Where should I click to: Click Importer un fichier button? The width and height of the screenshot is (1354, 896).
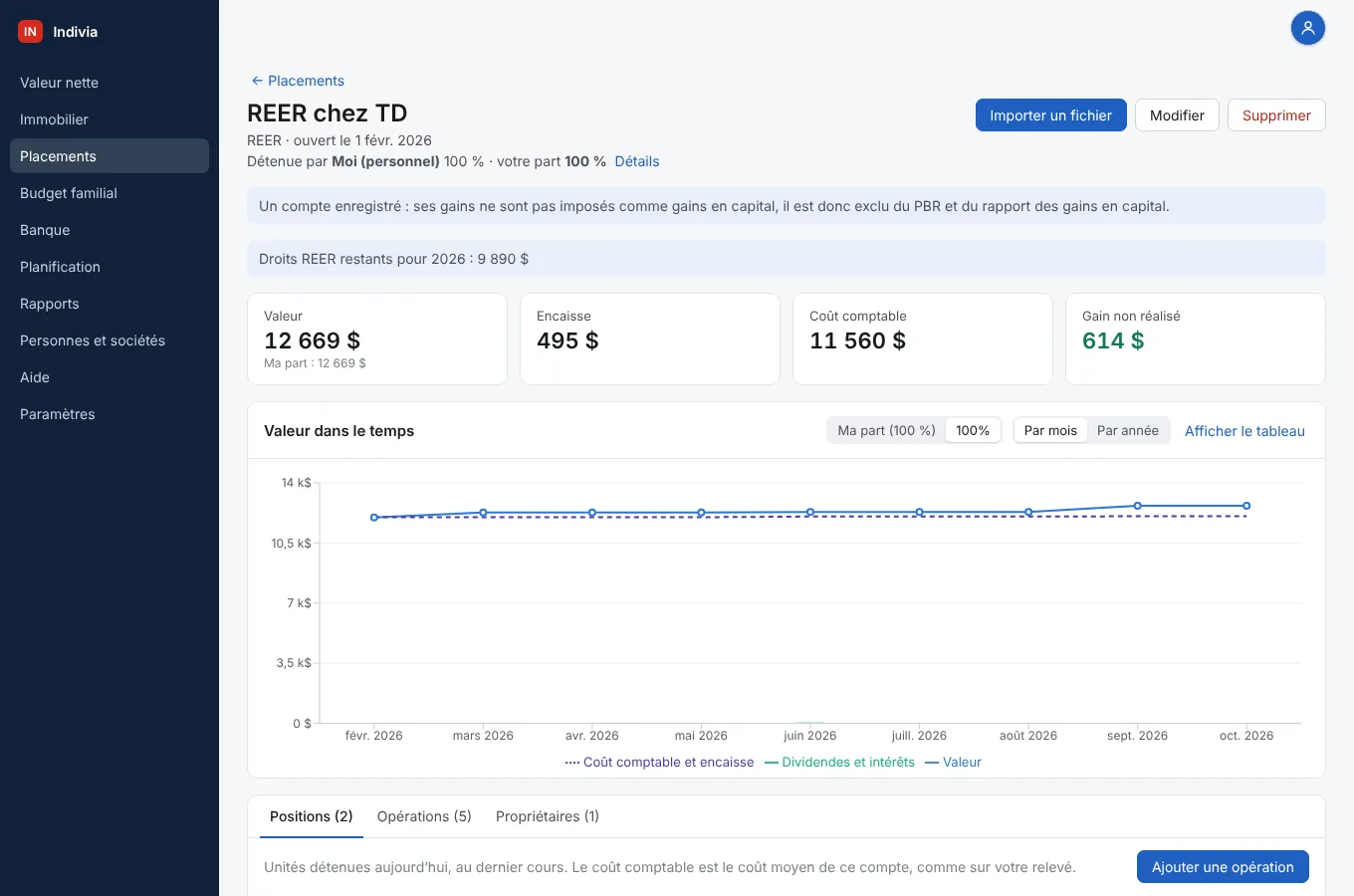[1050, 115]
